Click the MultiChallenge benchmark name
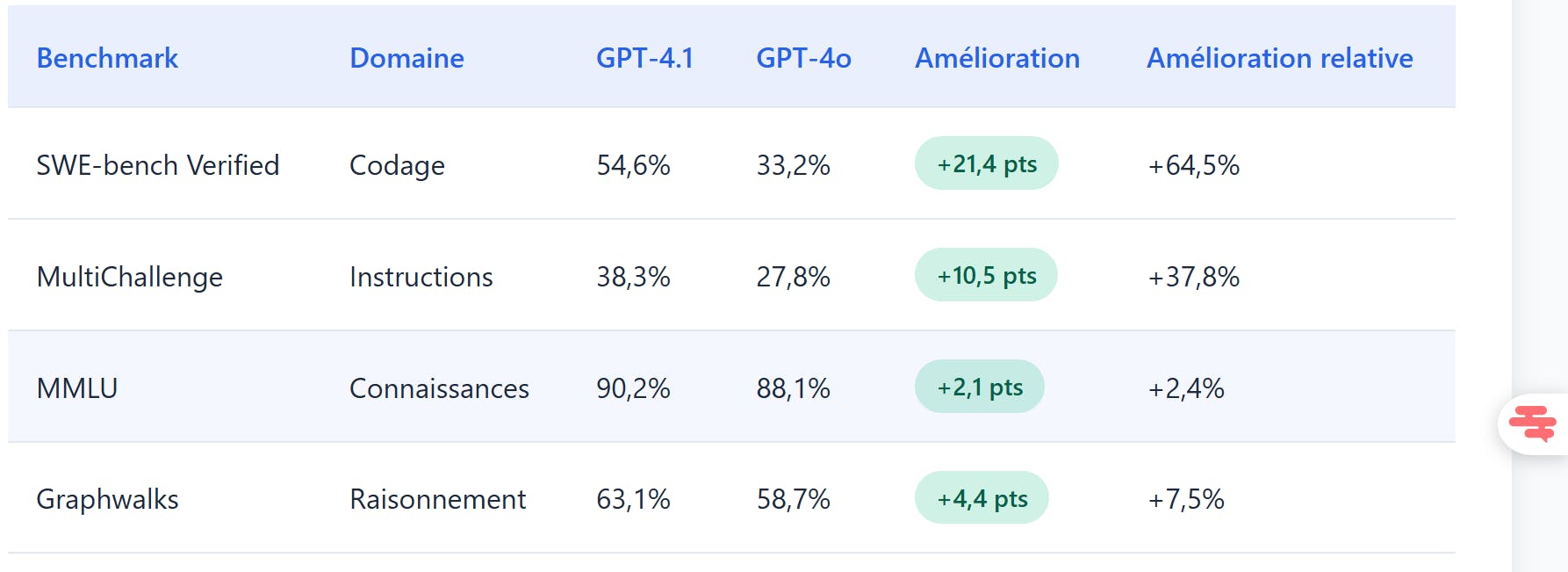Viewport: 1568px width, 572px height. click(130, 277)
